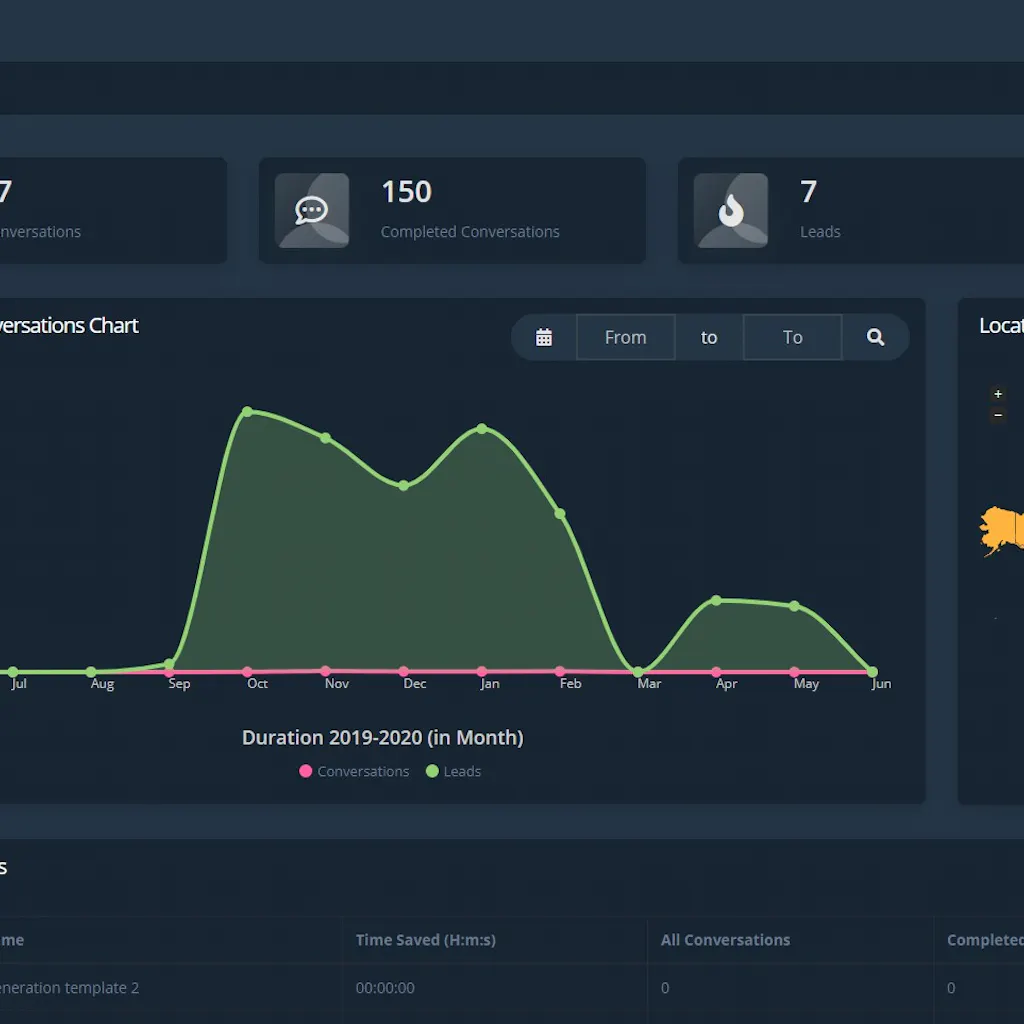1024x1024 pixels.
Task: Open the From date field
Action: [625, 338]
